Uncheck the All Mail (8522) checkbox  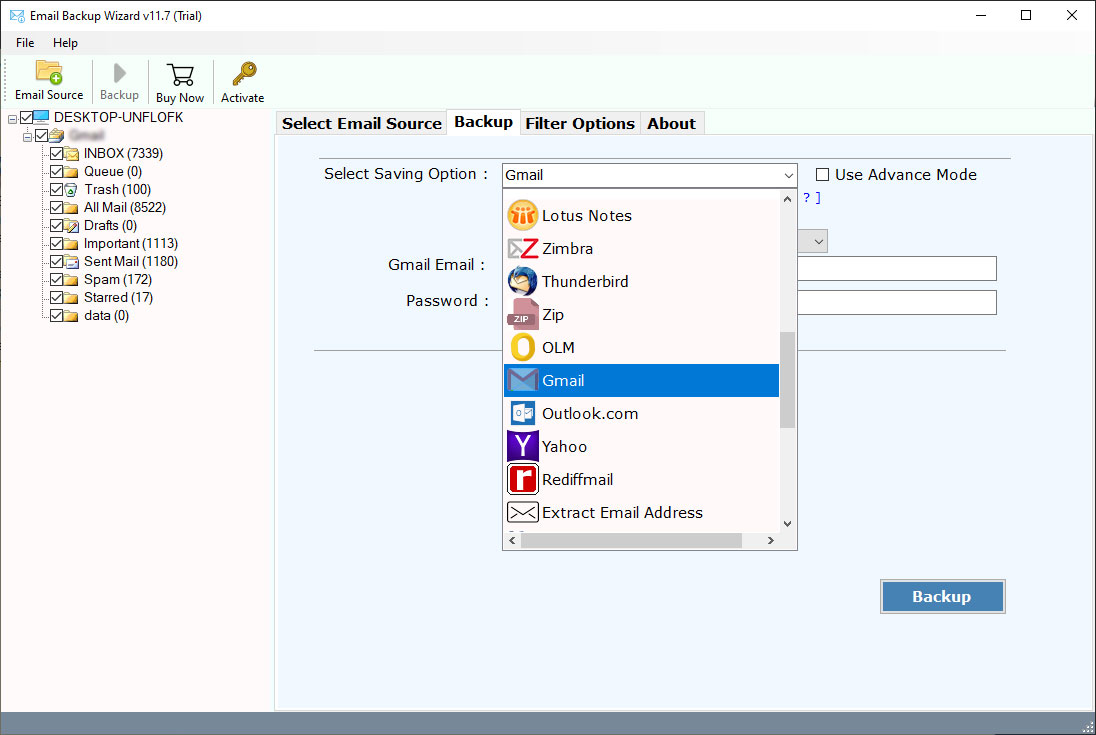(57, 208)
